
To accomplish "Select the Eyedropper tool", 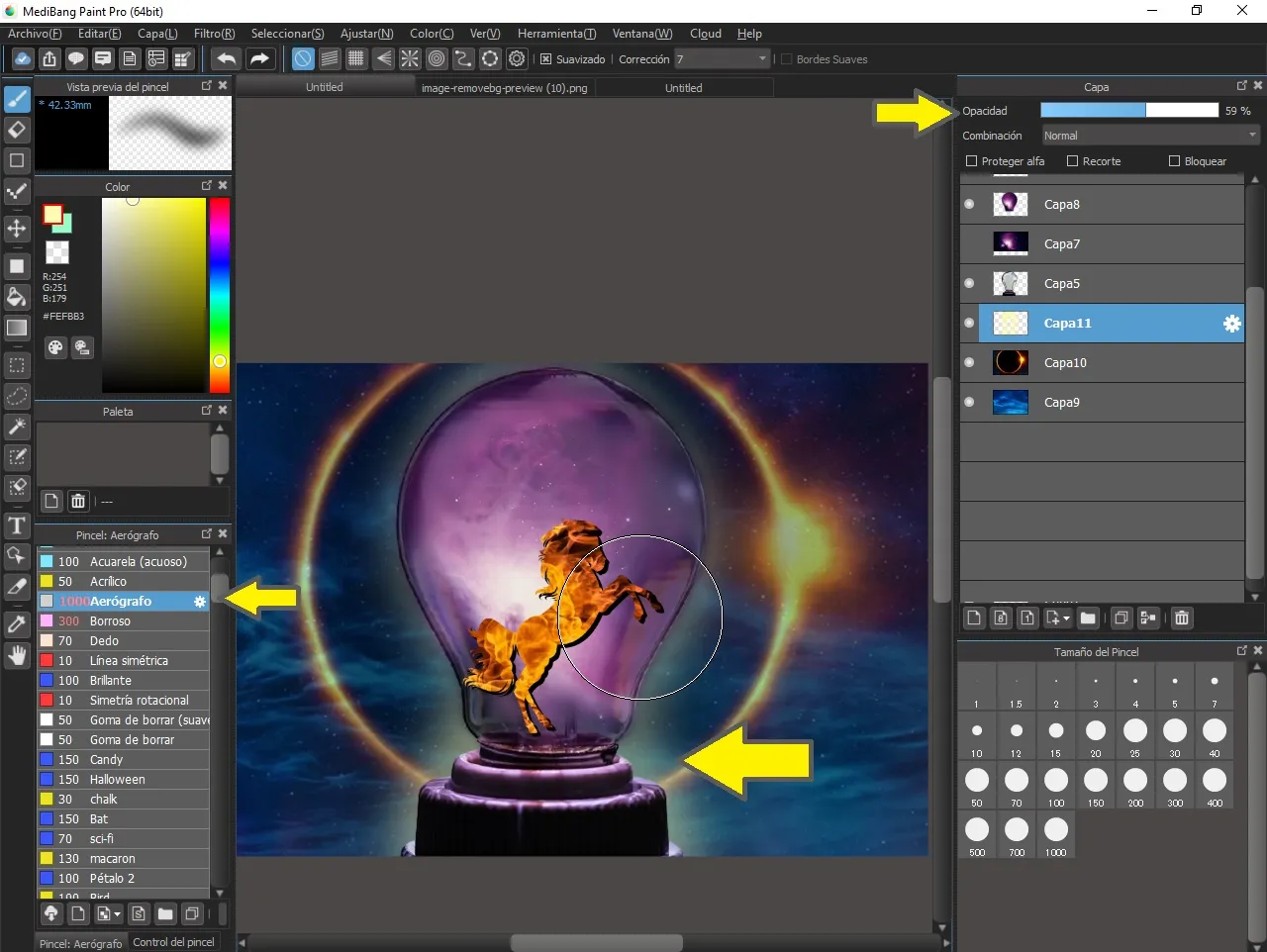I will pos(17,624).
